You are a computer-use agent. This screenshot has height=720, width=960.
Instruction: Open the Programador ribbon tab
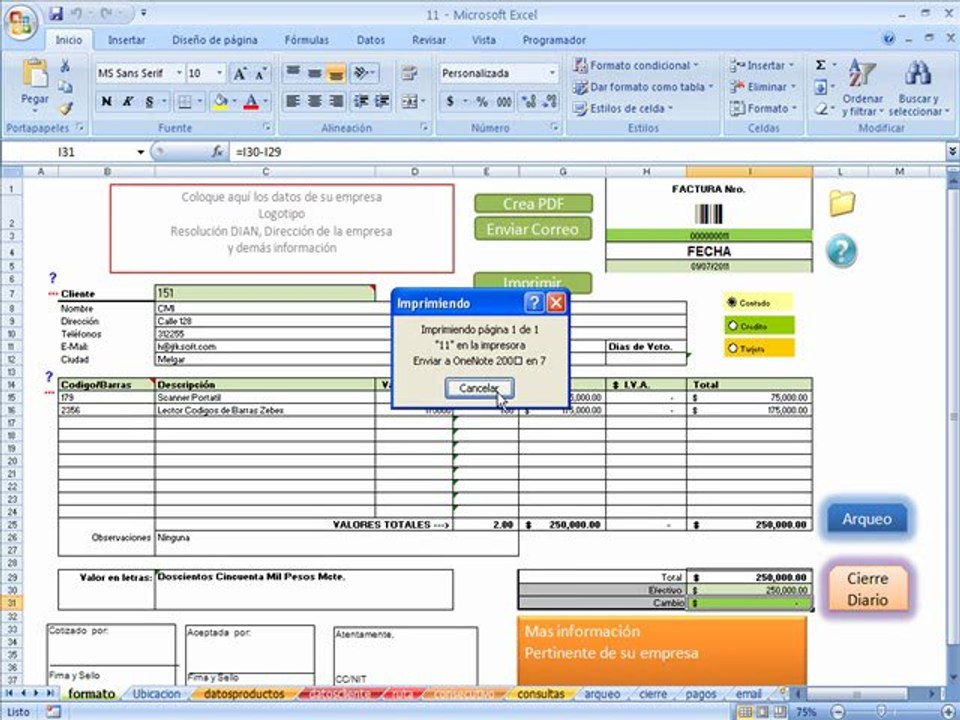tap(554, 40)
